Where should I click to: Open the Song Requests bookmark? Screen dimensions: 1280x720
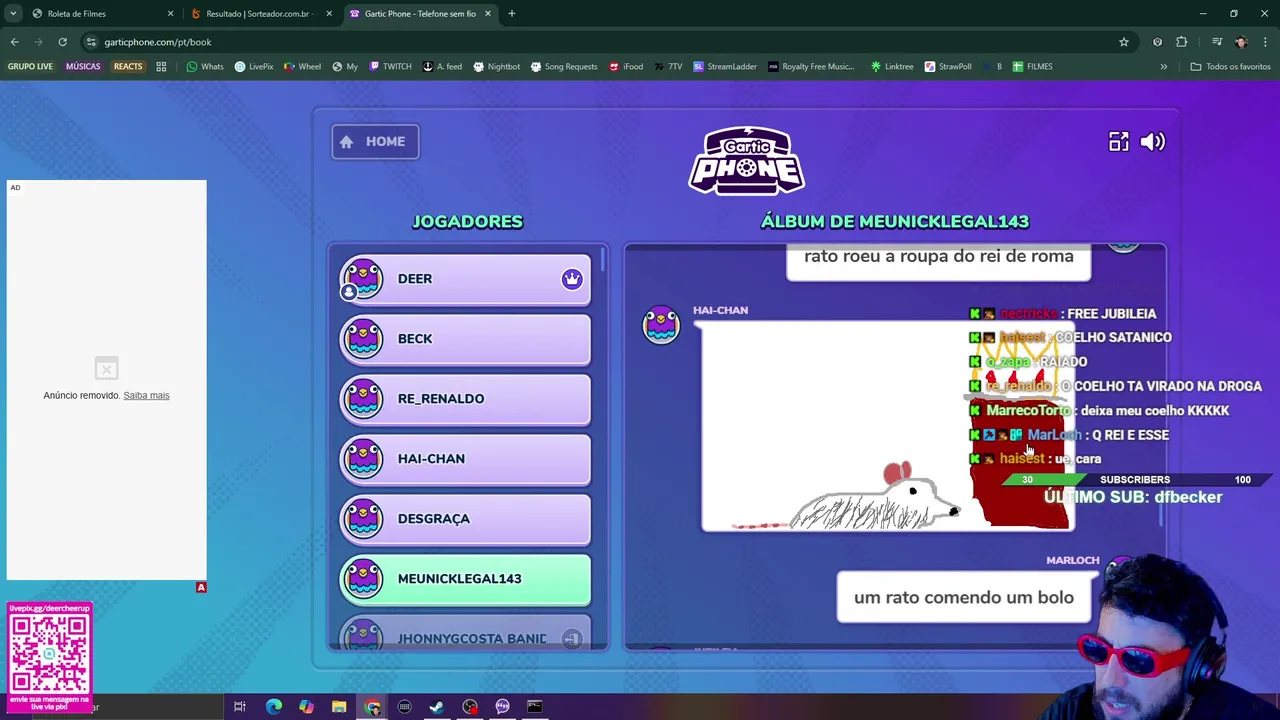564,67
